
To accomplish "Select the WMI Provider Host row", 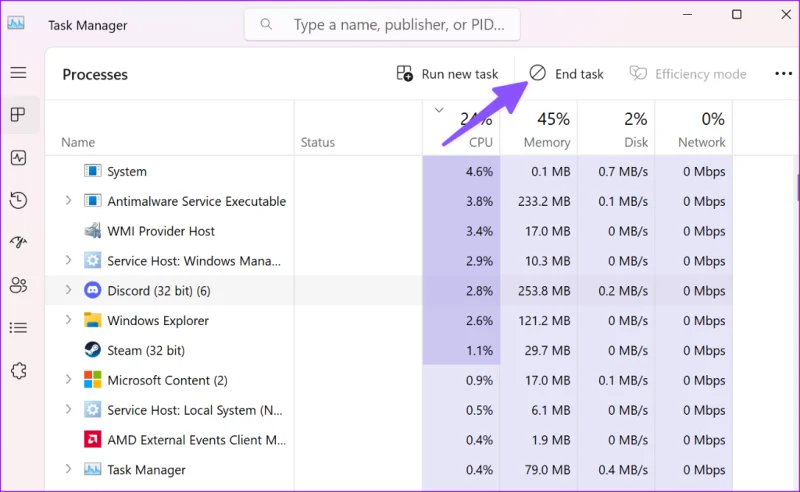I will click(389, 231).
